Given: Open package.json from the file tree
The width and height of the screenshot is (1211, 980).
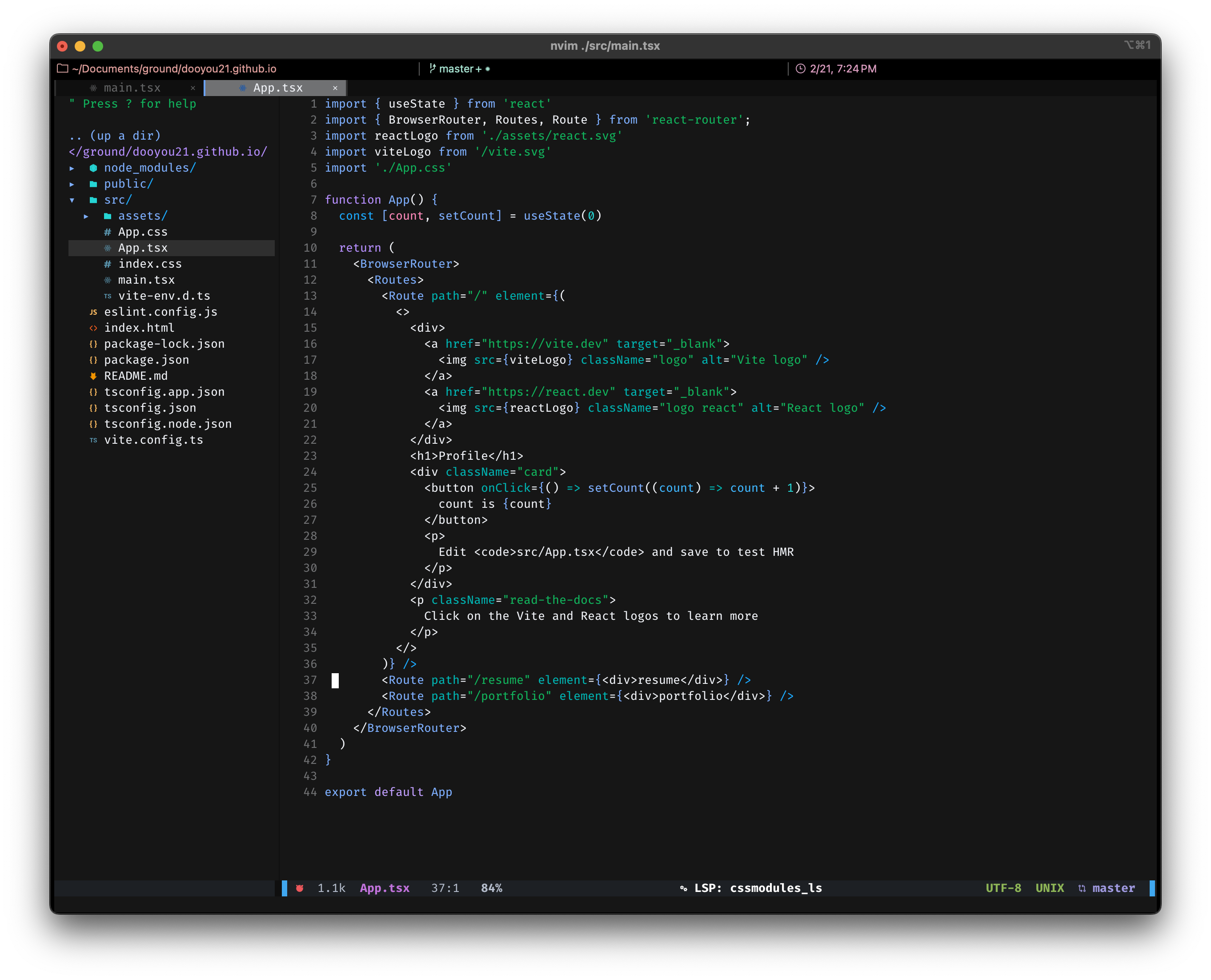Looking at the screenshot, I should click(146, 360).
